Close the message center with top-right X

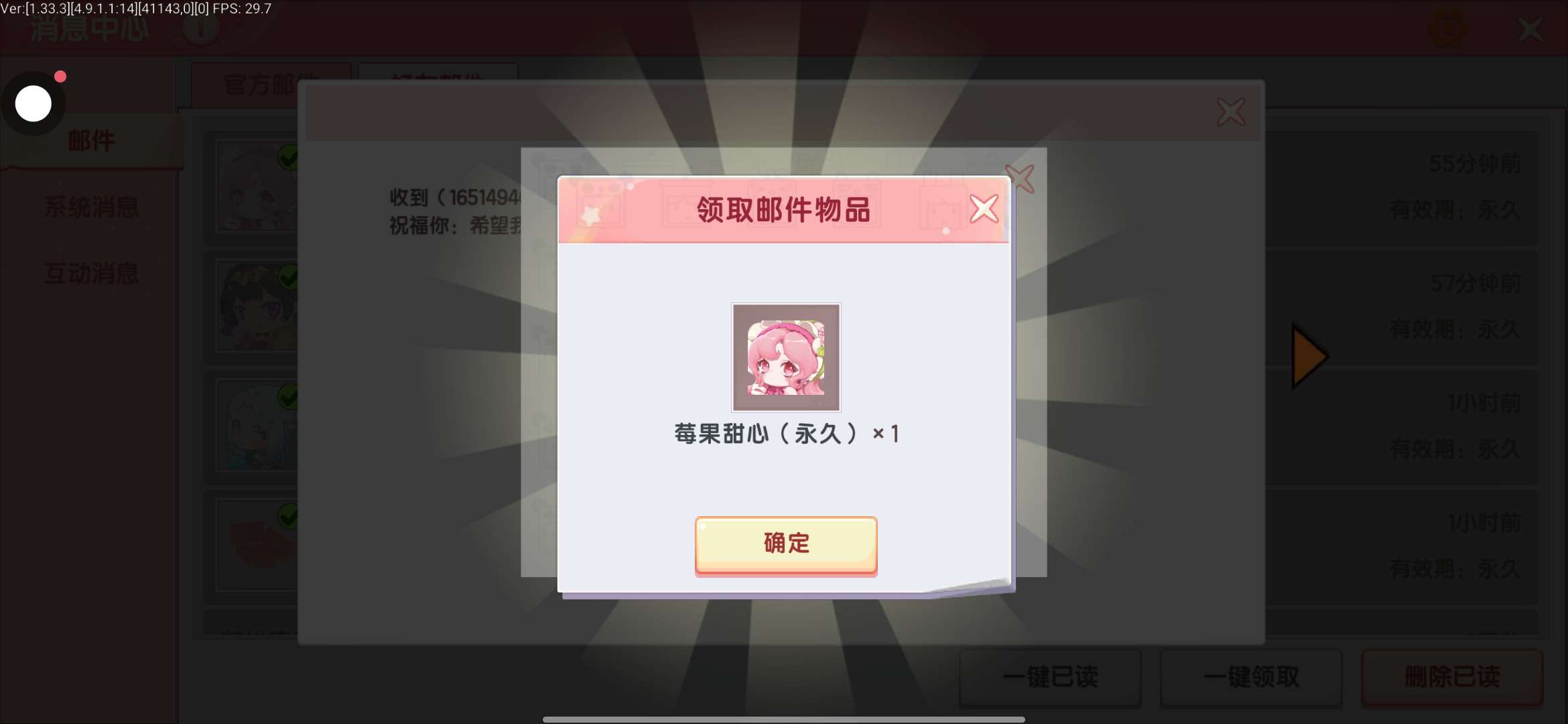tap(1530, 29)
